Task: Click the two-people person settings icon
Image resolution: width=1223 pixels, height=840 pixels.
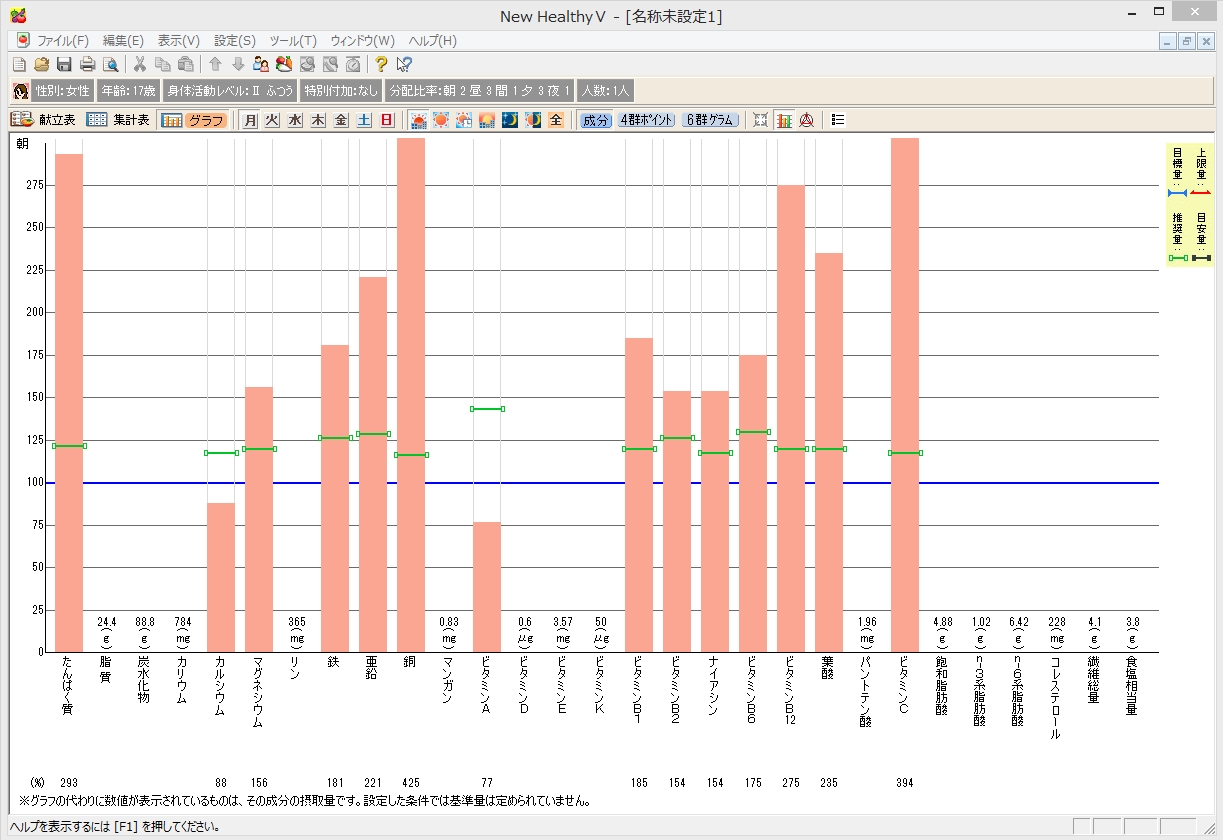Action: [x=261, y=65]
